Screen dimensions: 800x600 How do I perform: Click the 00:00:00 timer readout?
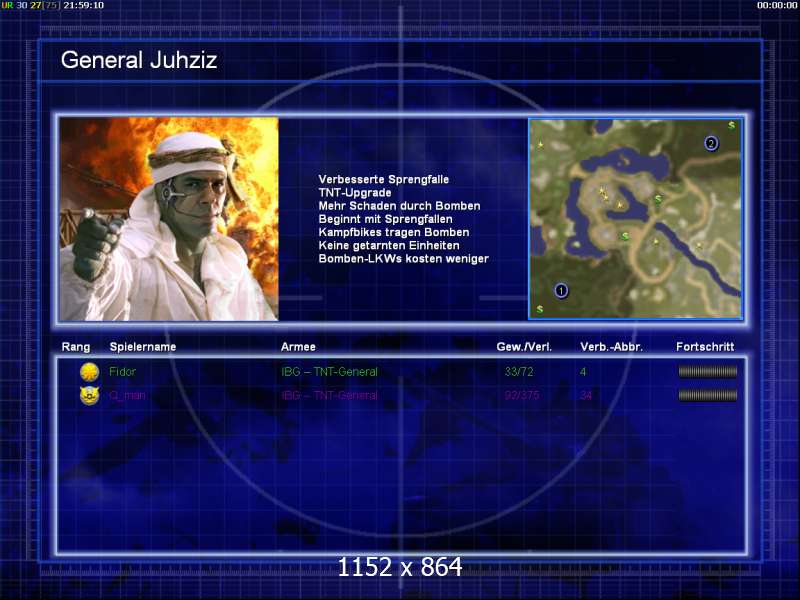(777, 5)
